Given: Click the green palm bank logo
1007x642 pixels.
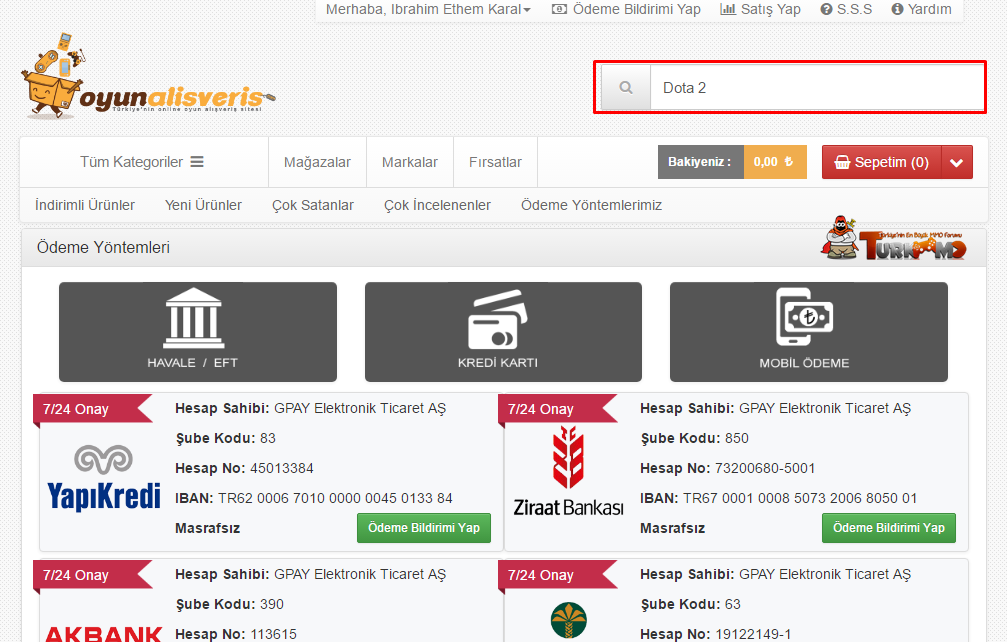Looking at the screenshot, I should coord(568,620).
